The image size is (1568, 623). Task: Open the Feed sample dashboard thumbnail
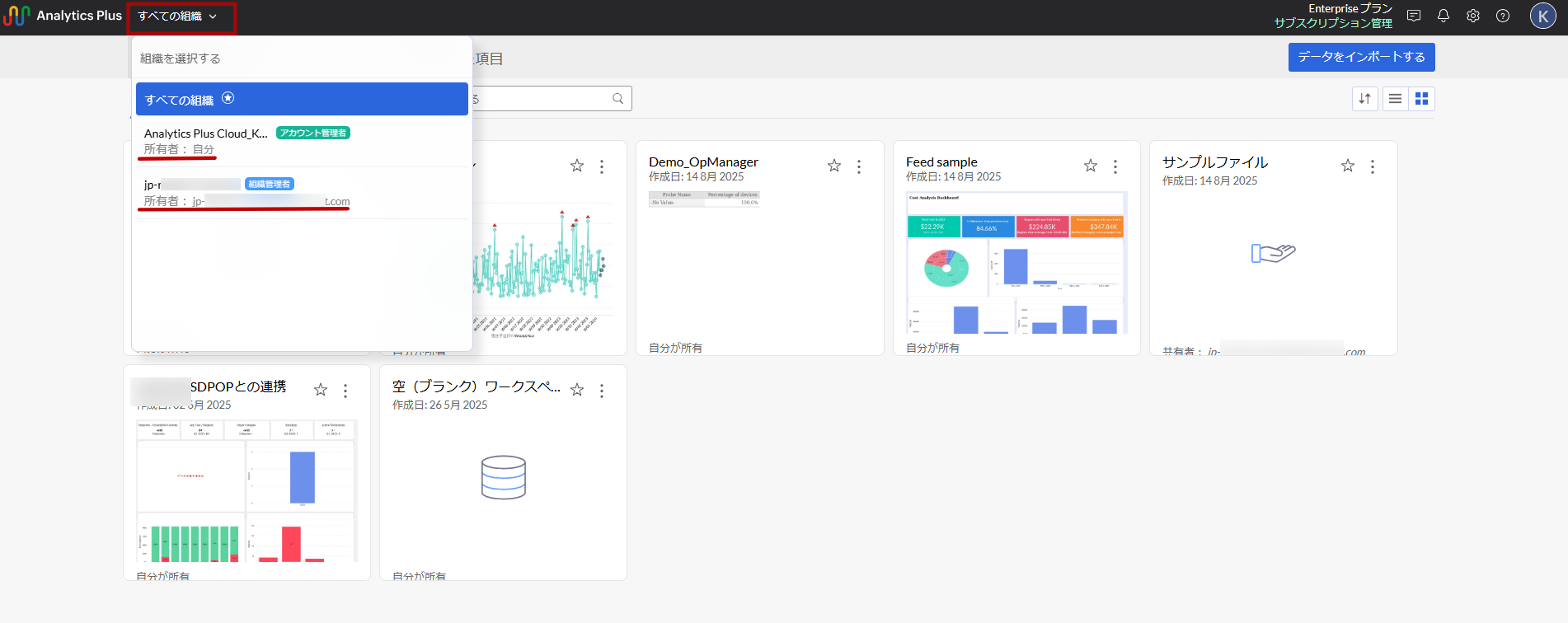click(1016, 262)
